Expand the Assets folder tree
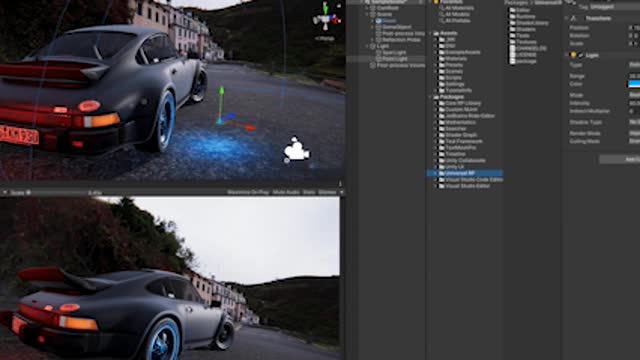The height and width of the screenshot is (360, 640). (x=430, y=33)
